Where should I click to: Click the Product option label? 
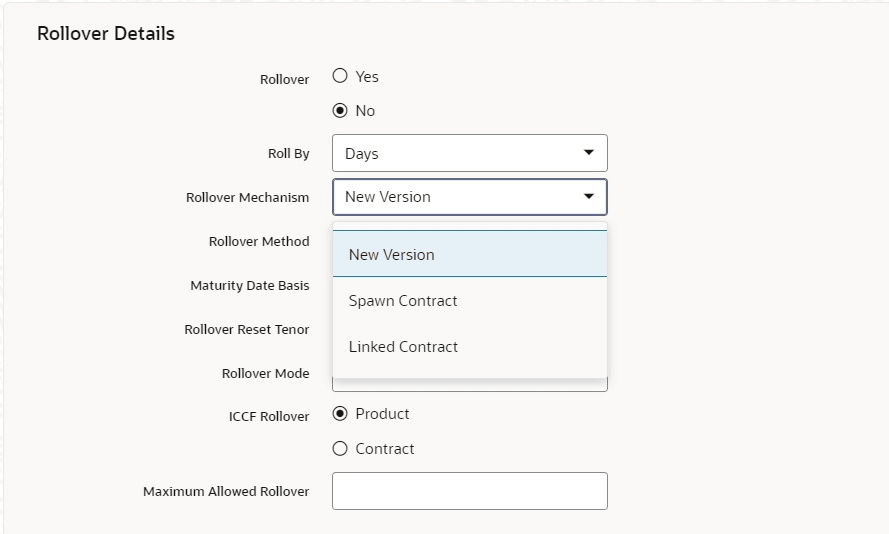[x=382, y=414]
